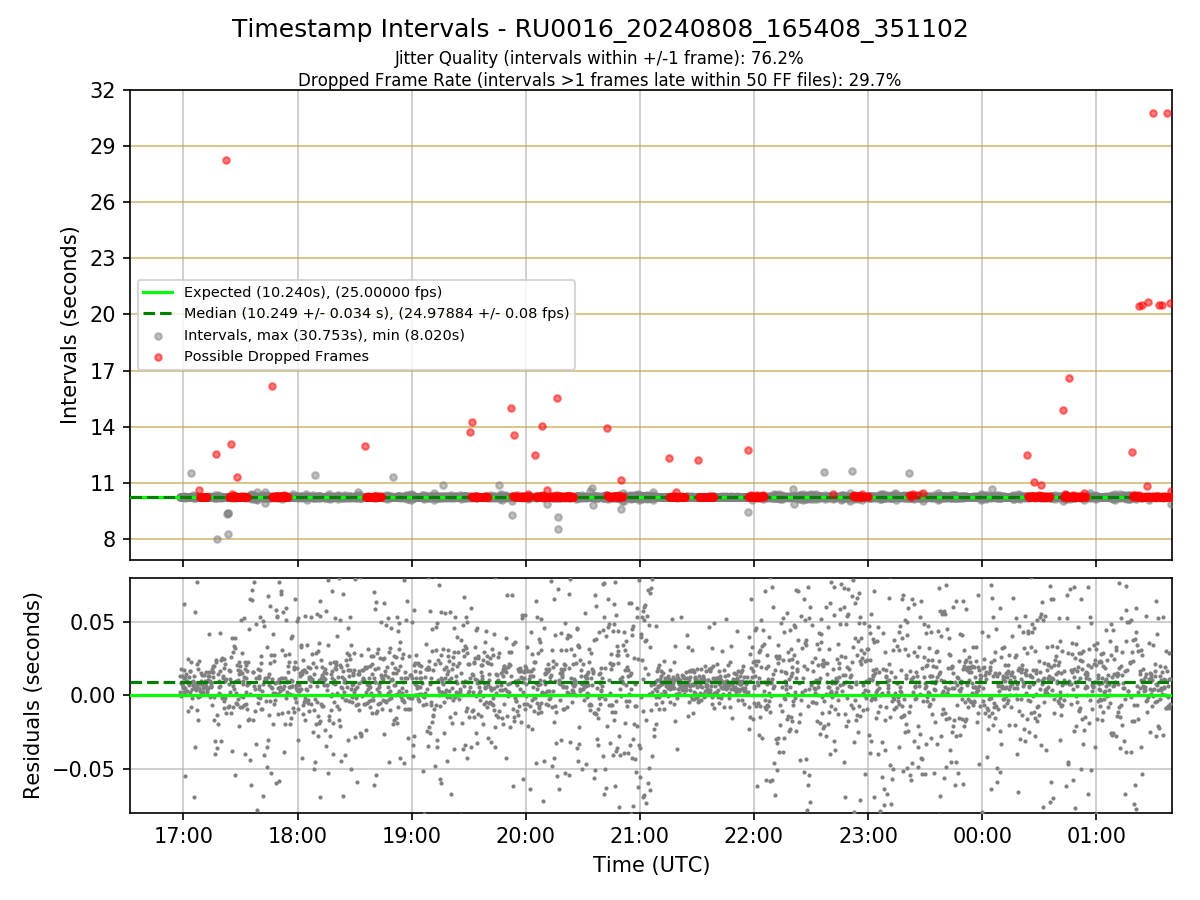Click the plot title 'Timestamp Intervals - RU0016_20240808_165408_351102'
1200x900 pixels.
[600, 29]
